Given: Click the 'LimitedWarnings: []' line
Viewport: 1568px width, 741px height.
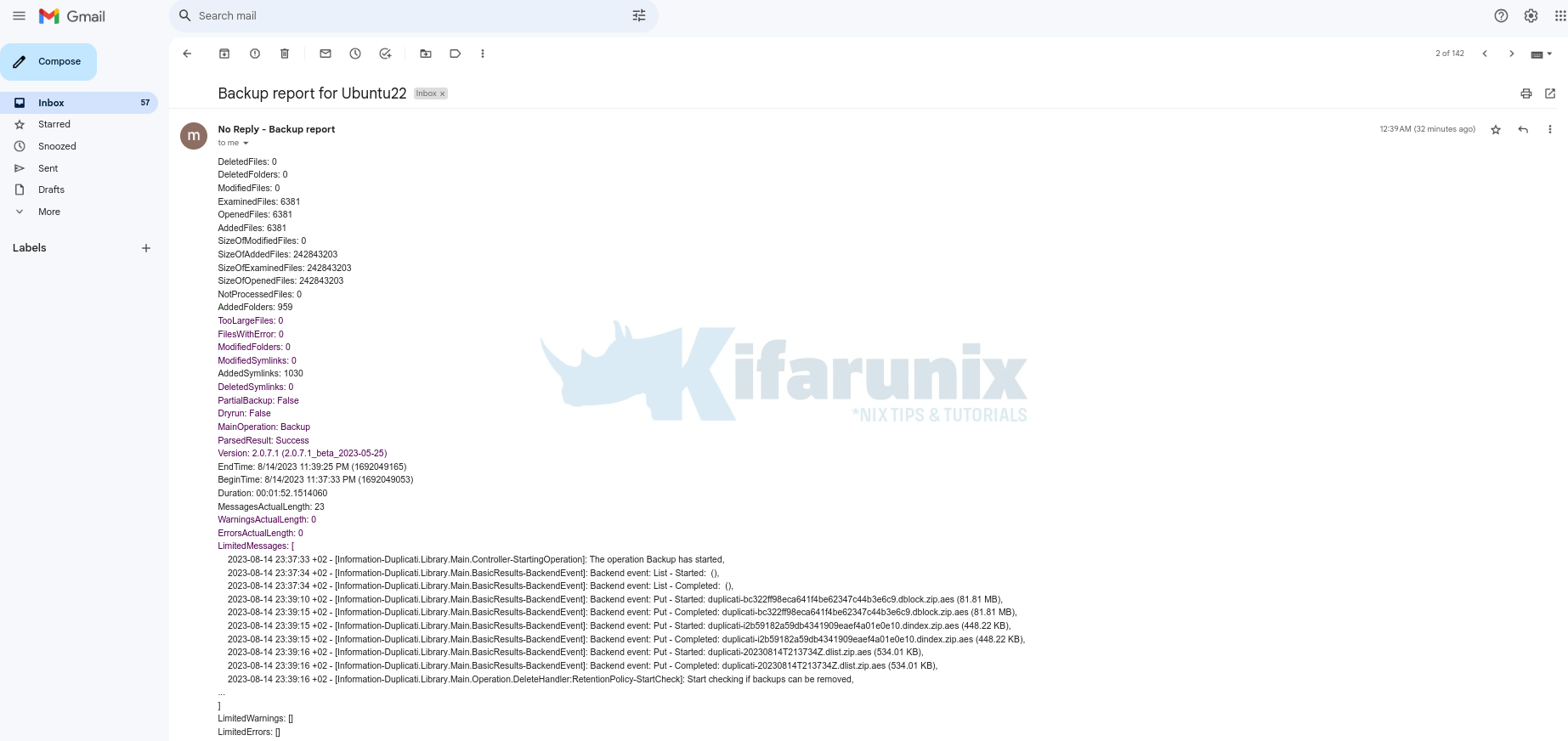Looking at the screenshot, I should [255, 718].
